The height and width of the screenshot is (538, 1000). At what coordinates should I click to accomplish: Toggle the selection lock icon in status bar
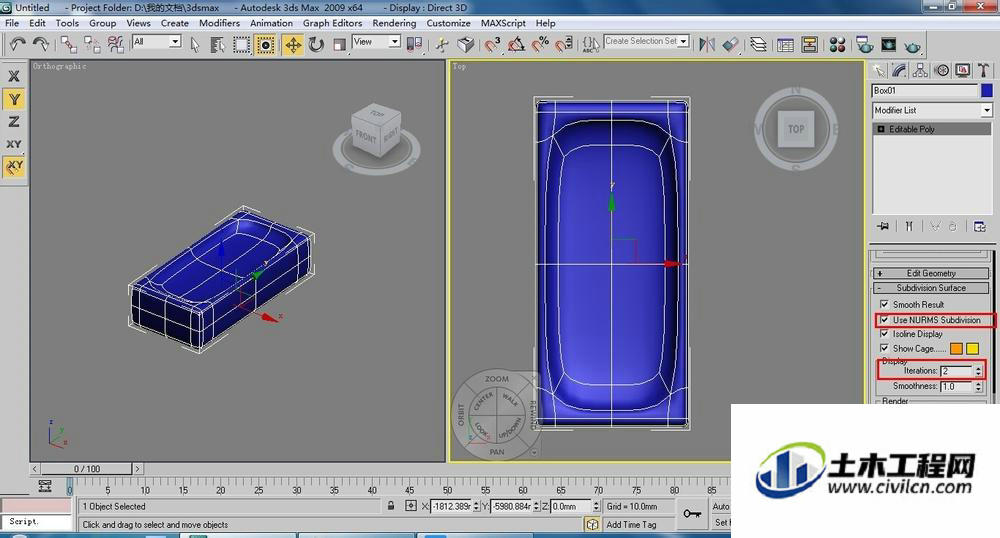[x=391, y=506]
